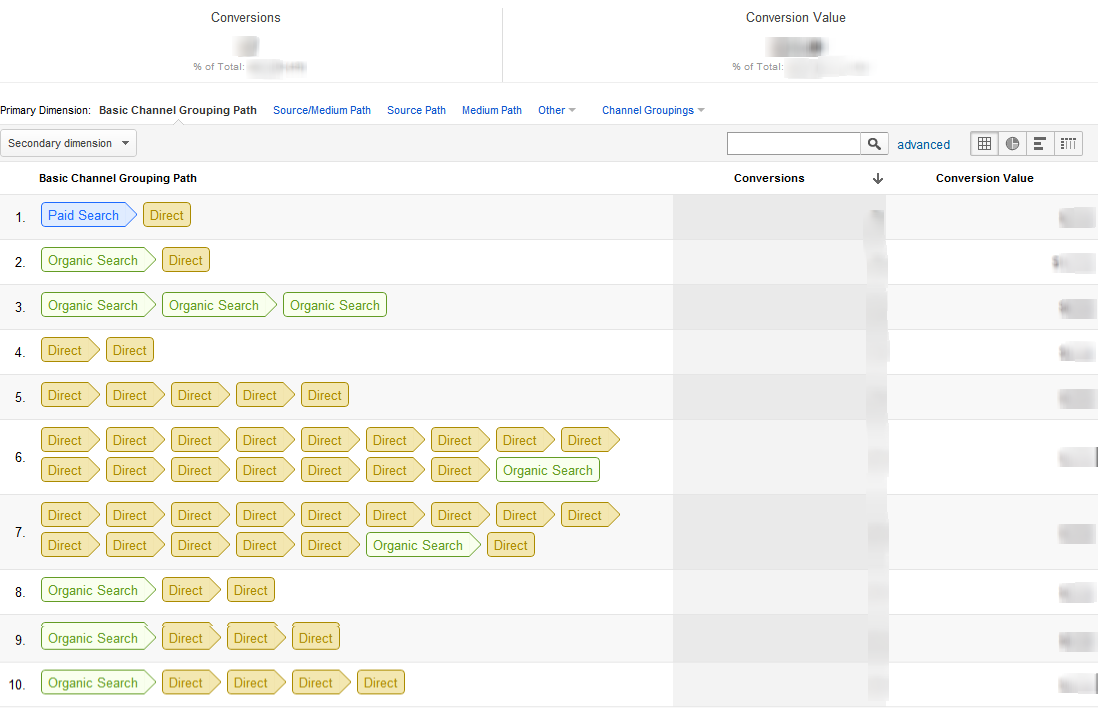Viewport: 1098px width, 710px height.
Task: Select the Basic Channel Grouping Path dimension
Action: point(178,110)
